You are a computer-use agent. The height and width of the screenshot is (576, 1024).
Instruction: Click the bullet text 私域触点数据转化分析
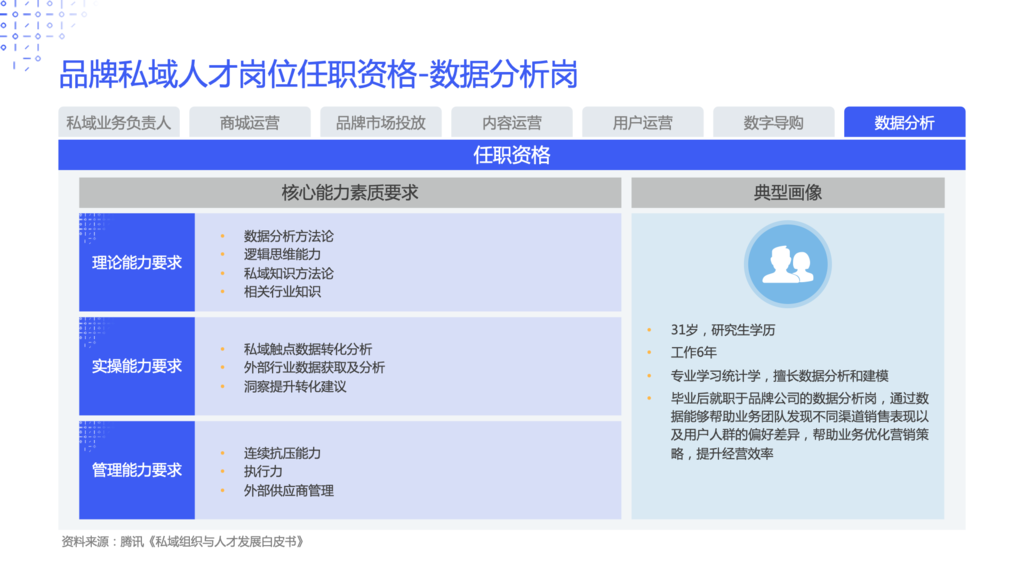click(308, 349)
